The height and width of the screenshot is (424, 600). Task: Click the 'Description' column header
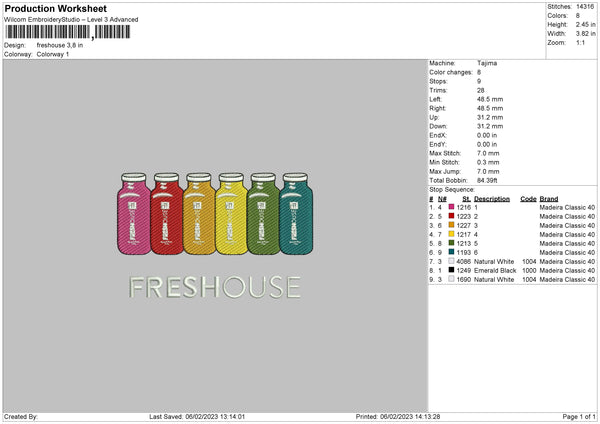[x=492, y=199]
